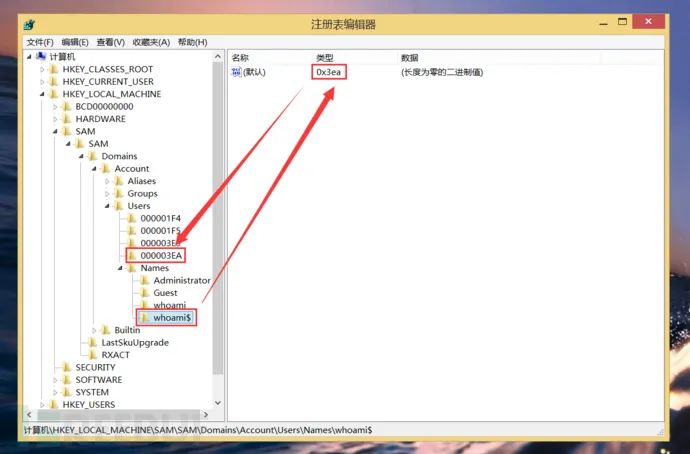Viewport: 690px width, 454px height.
Task: Click the Builtin folder icon
Action: click(106, 330)
